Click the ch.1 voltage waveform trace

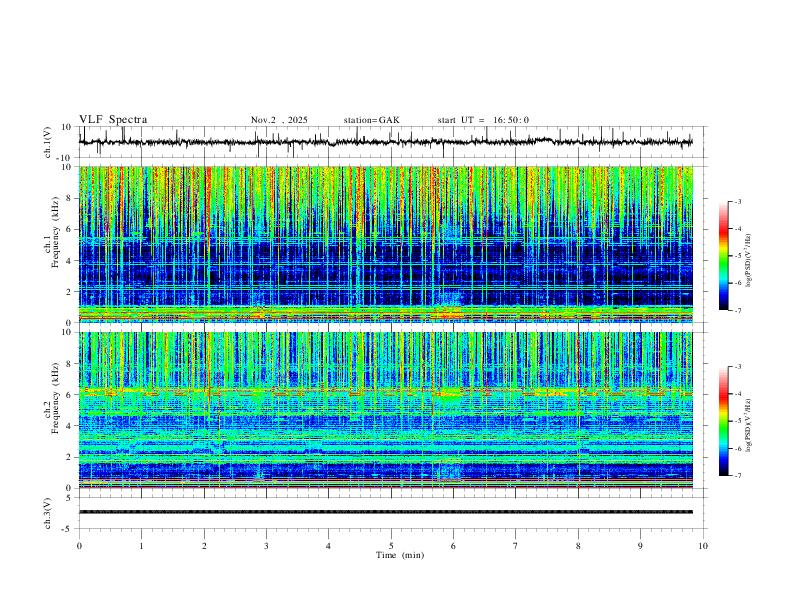pyautogui.click(x=385, y=142)
